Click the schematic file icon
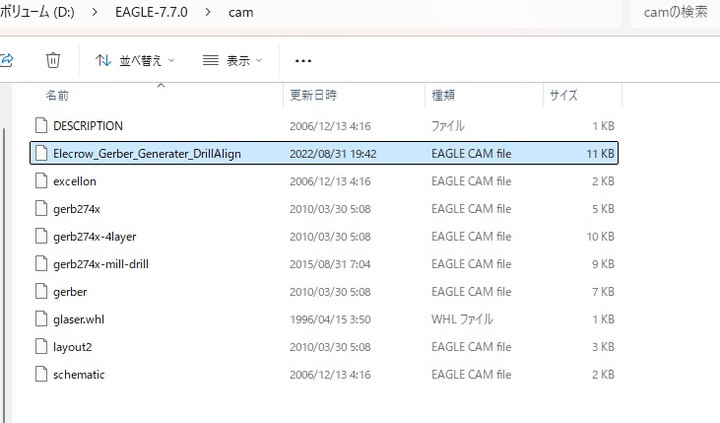 click(41, 374)
